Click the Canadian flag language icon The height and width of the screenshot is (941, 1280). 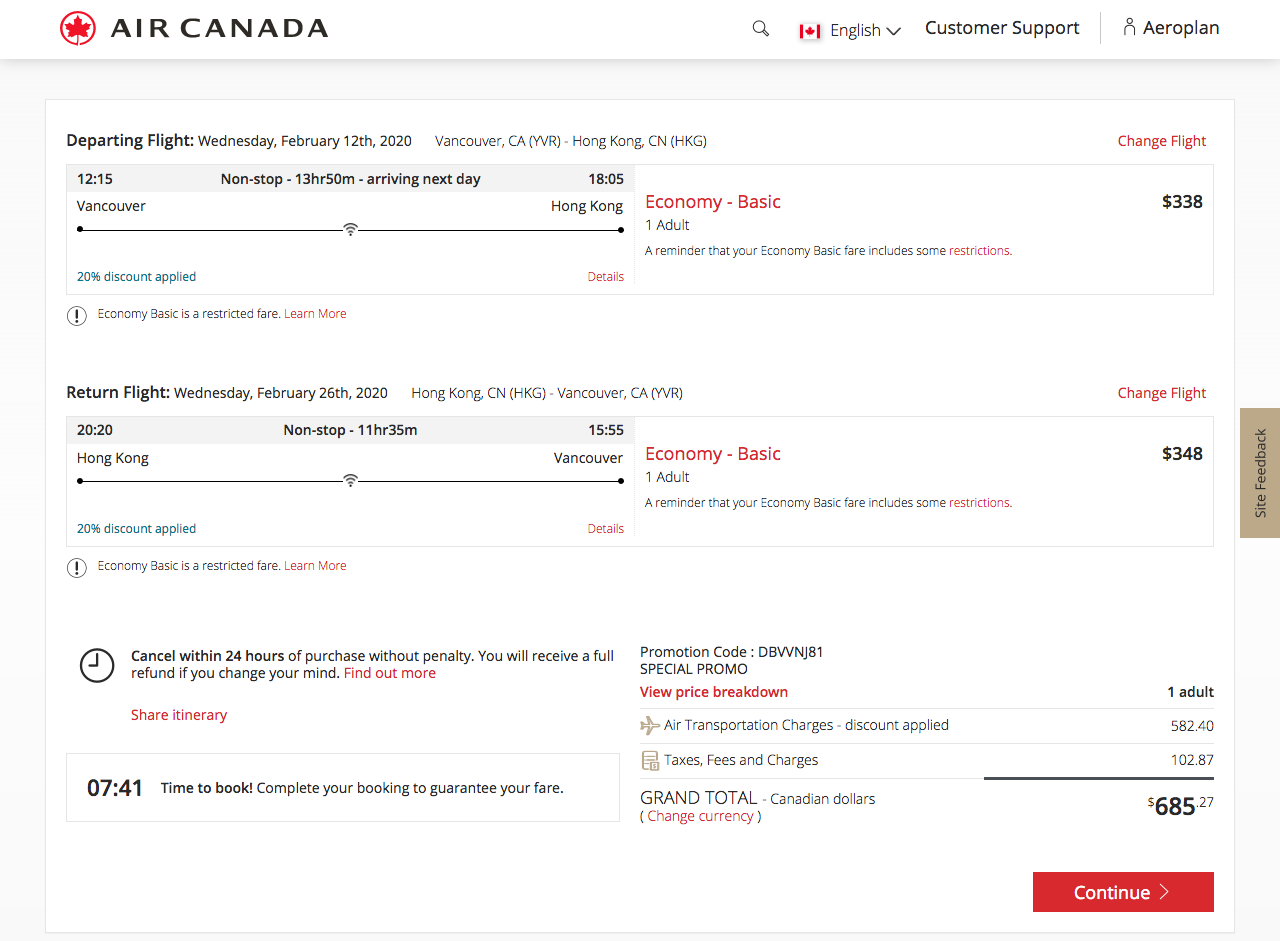tap(810, 31)
